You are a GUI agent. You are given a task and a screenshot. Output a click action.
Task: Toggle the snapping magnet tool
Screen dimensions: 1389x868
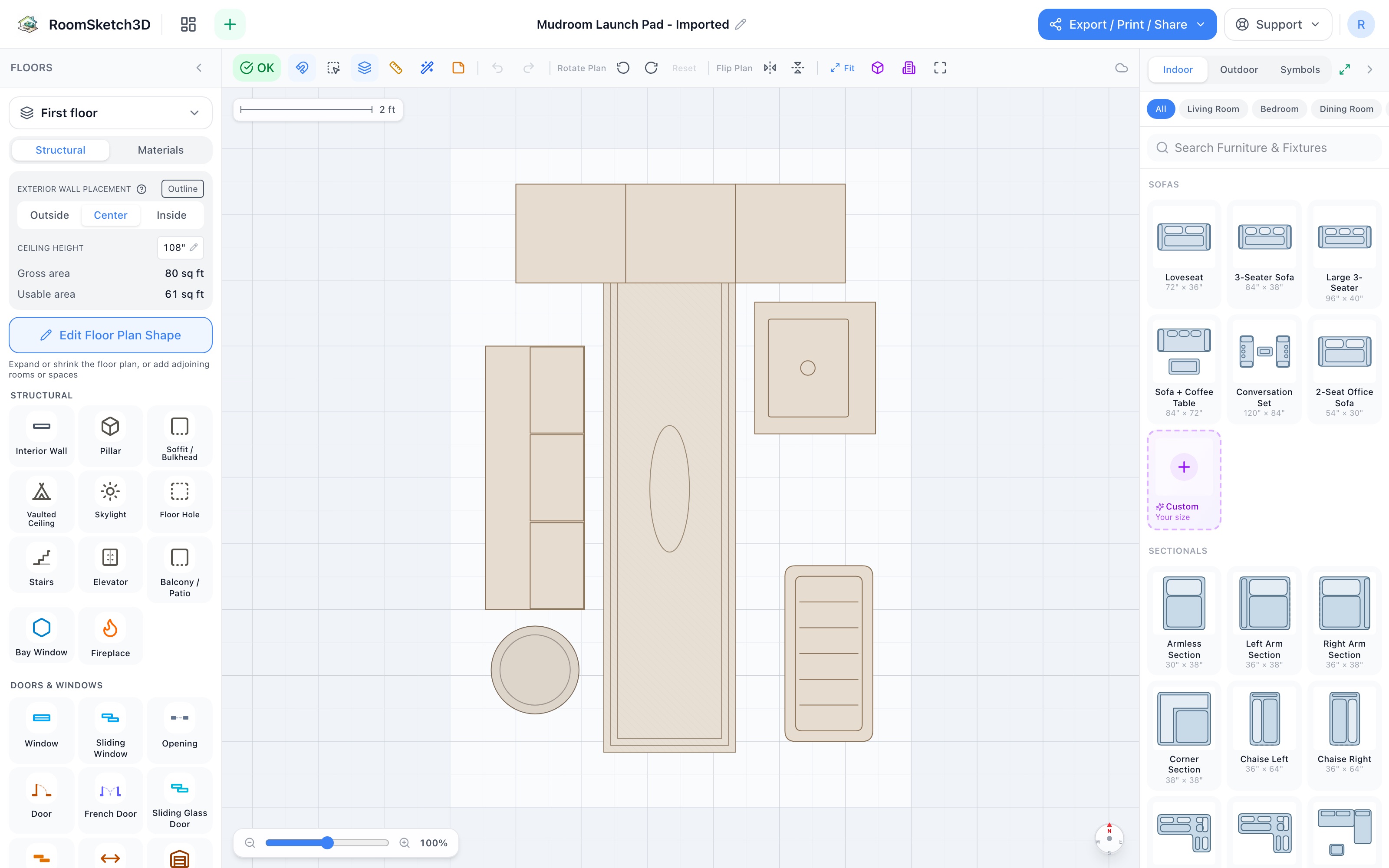302,68
